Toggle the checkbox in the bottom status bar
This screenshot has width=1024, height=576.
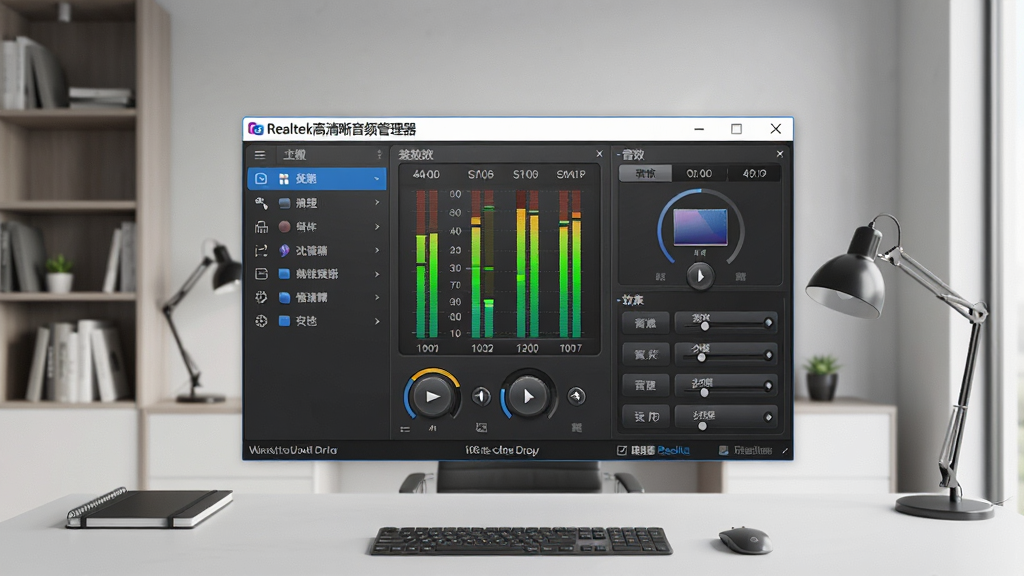pyautogui.click(x=622, y=450)
